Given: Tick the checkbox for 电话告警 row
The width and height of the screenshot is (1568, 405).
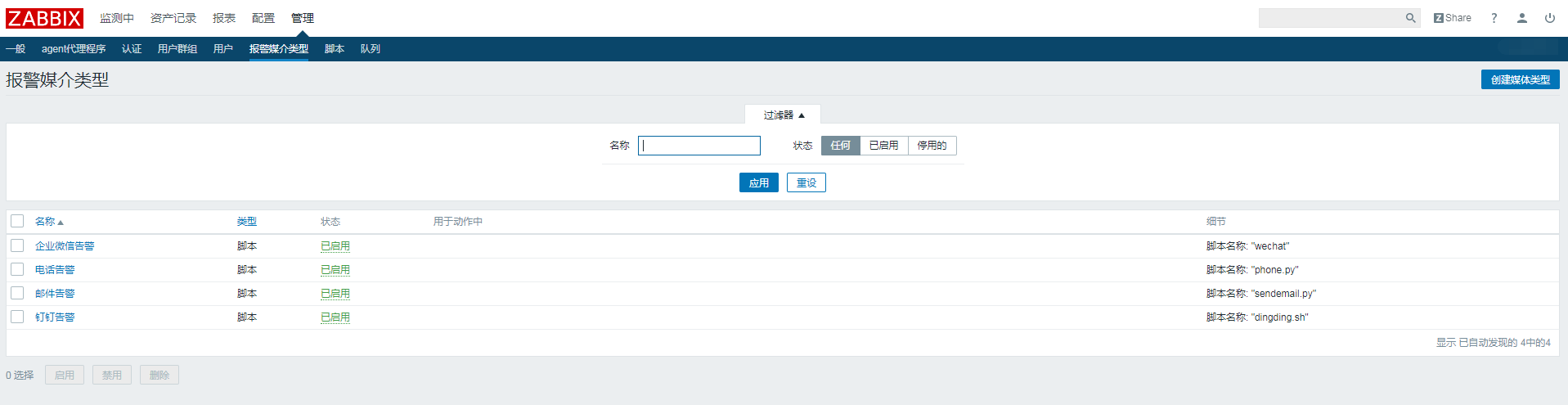Looking at the screenshot, I should pyautogui.click(x=17, y=269).
